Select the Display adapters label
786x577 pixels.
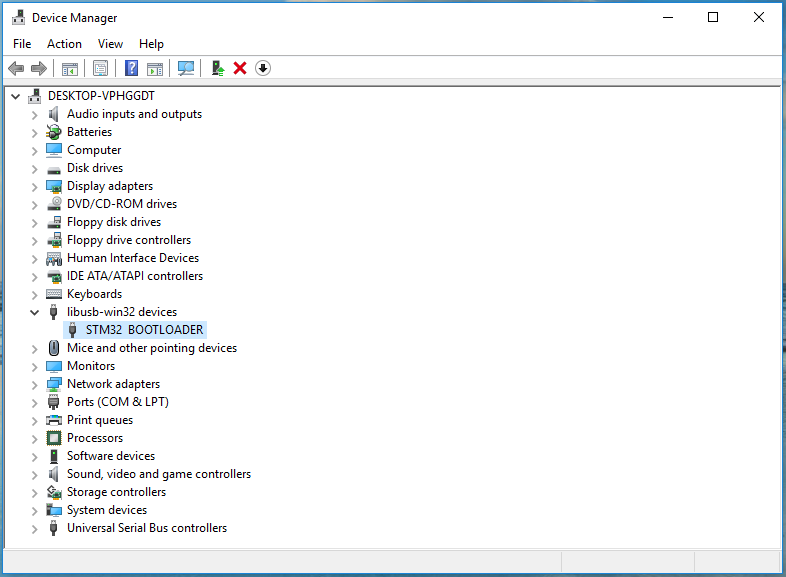(x=110, y=186)
